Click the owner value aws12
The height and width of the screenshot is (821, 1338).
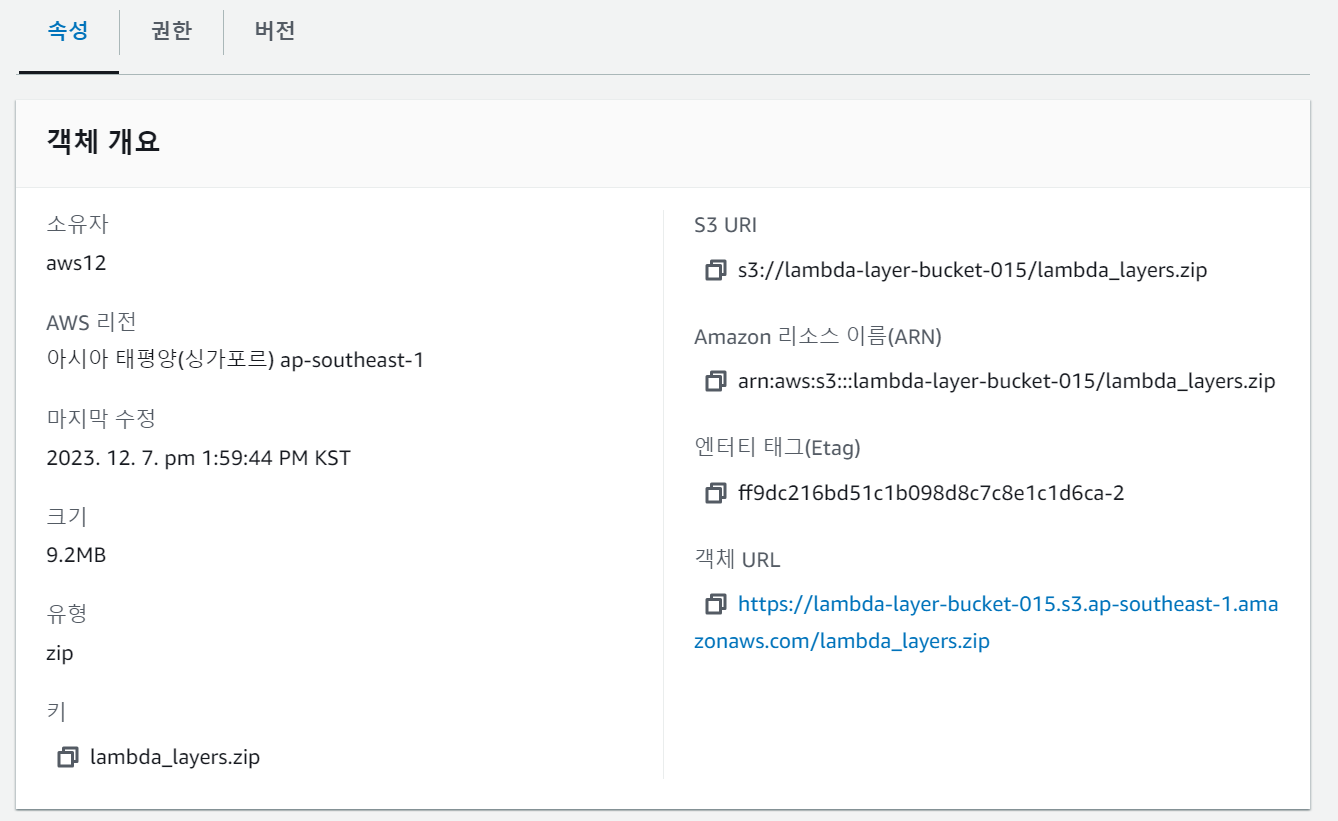click(x=76, y=263)
